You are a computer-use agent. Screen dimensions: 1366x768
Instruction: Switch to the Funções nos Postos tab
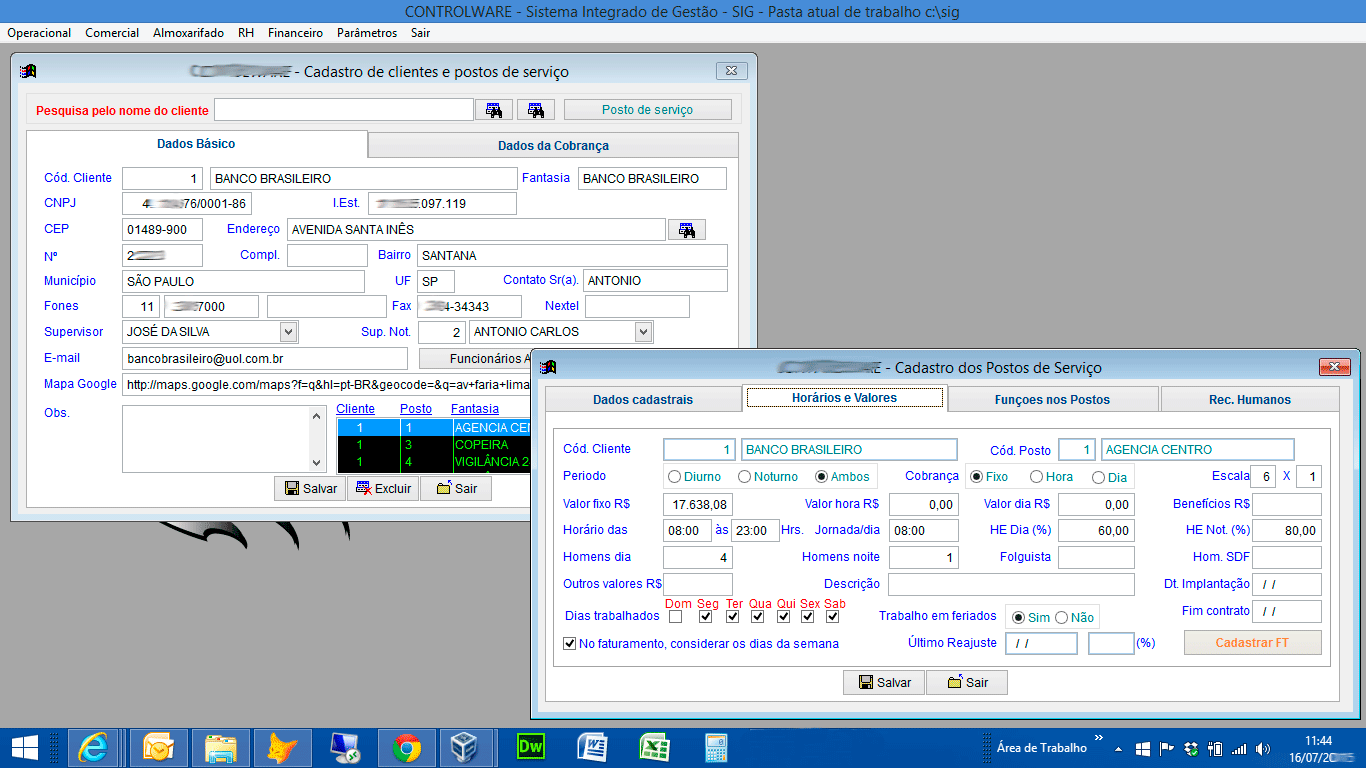click(x=1052, y=399)
